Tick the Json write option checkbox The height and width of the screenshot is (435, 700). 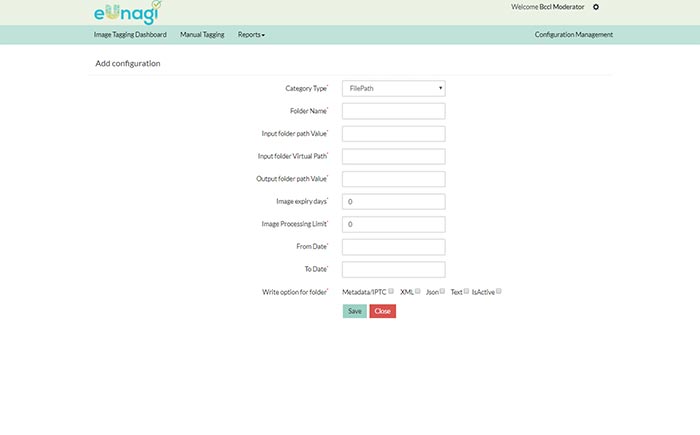pos(443,291)
